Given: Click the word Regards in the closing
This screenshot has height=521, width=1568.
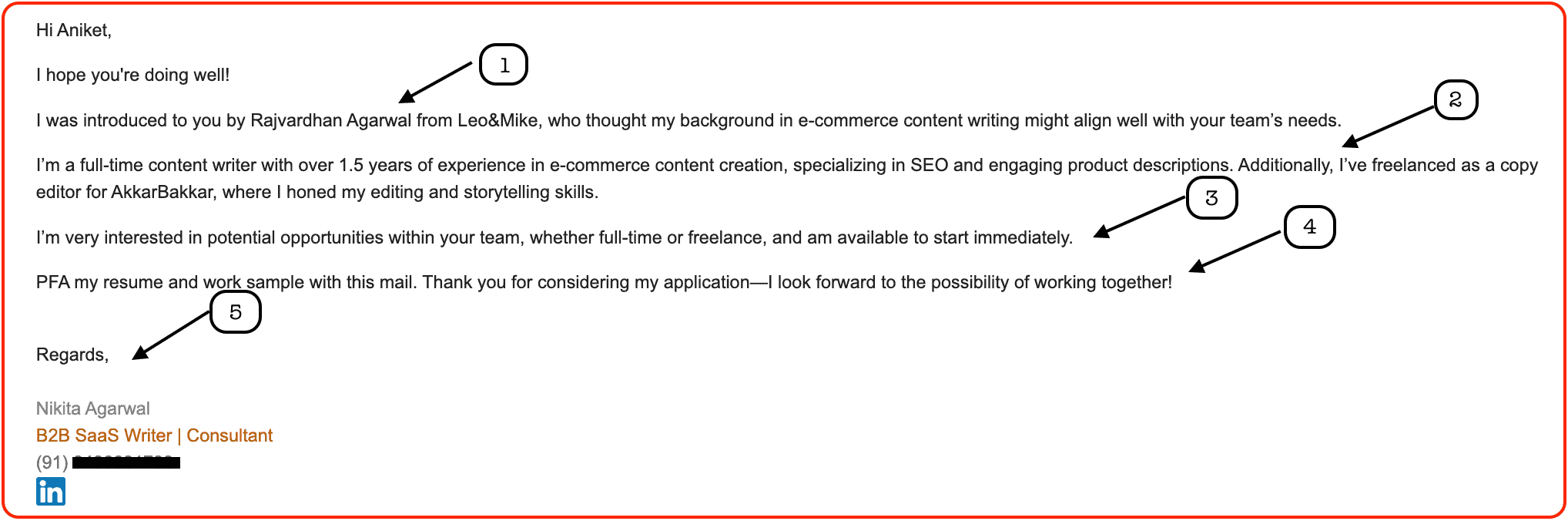Looking at the screenshot, I should pyautogui.click(x=72, y=355).
